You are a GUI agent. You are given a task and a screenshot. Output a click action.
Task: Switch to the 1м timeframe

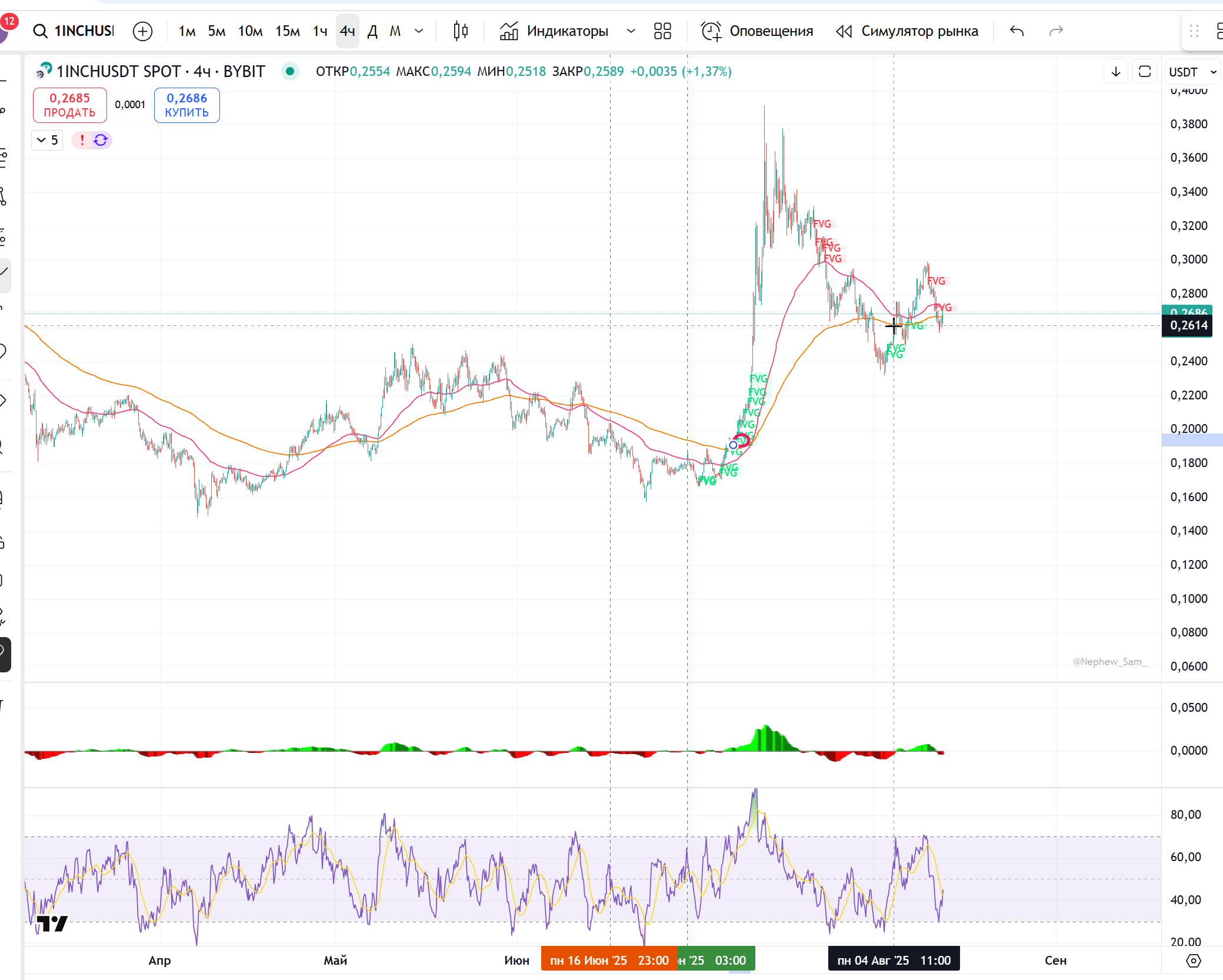point(187,31)
